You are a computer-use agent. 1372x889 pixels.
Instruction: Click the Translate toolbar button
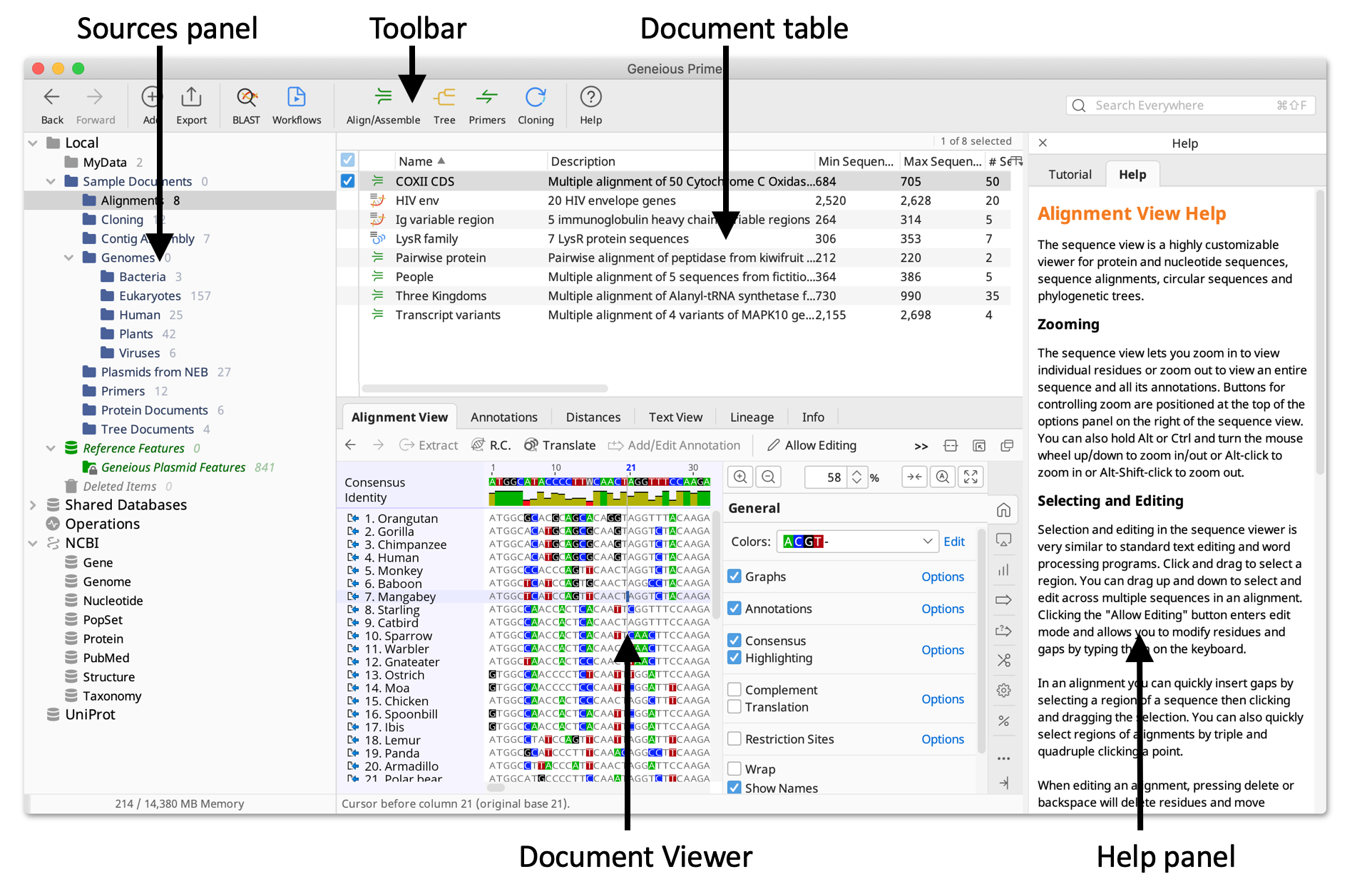tap(560, 445)
